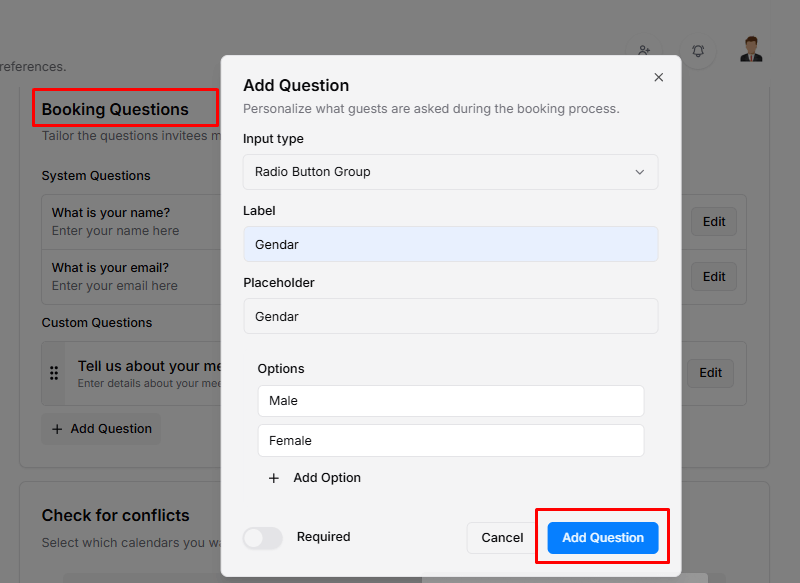
Task: Edit the custom meeting question
Action: (x=710, y=373)
